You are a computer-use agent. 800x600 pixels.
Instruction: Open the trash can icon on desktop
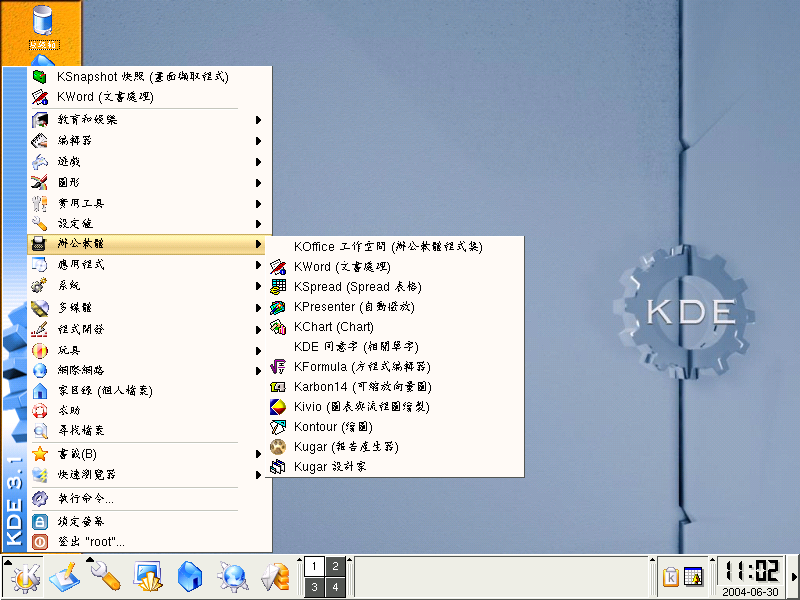coord(43,22)
